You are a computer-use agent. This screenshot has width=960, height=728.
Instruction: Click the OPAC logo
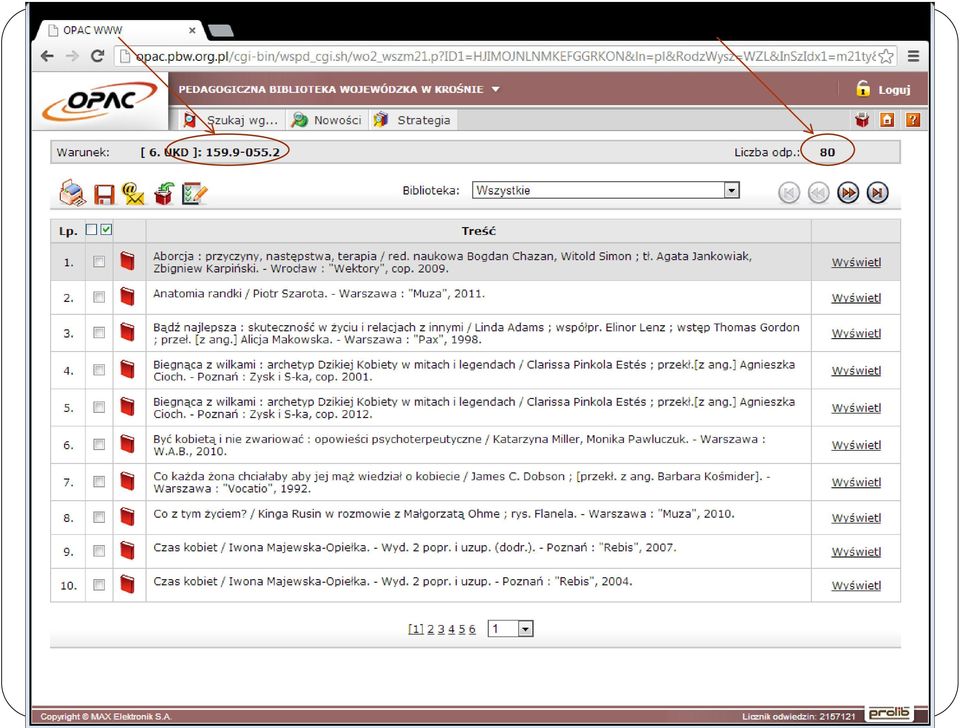(100, 100)
